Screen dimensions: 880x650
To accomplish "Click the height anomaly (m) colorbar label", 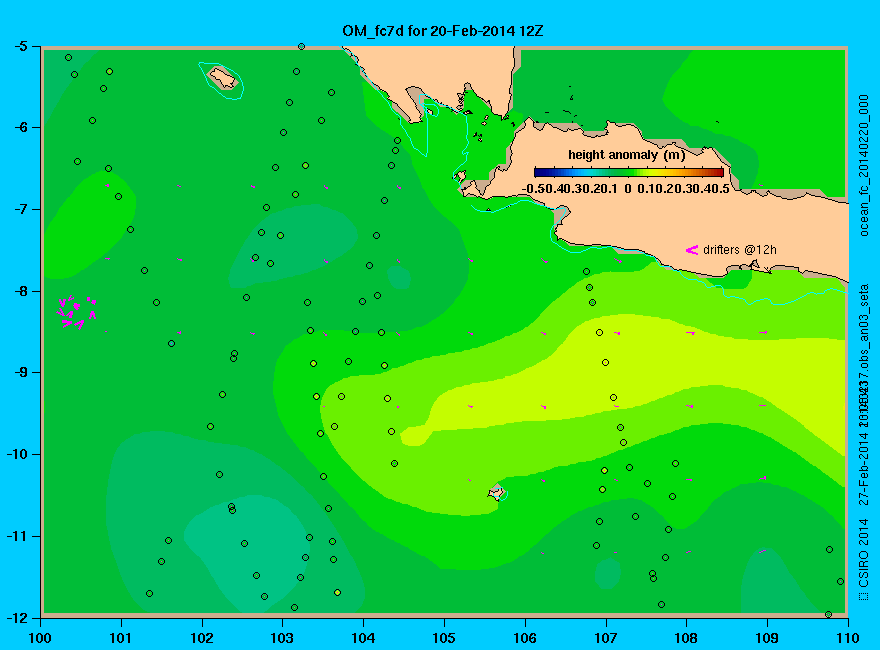I will pos(626,155).
